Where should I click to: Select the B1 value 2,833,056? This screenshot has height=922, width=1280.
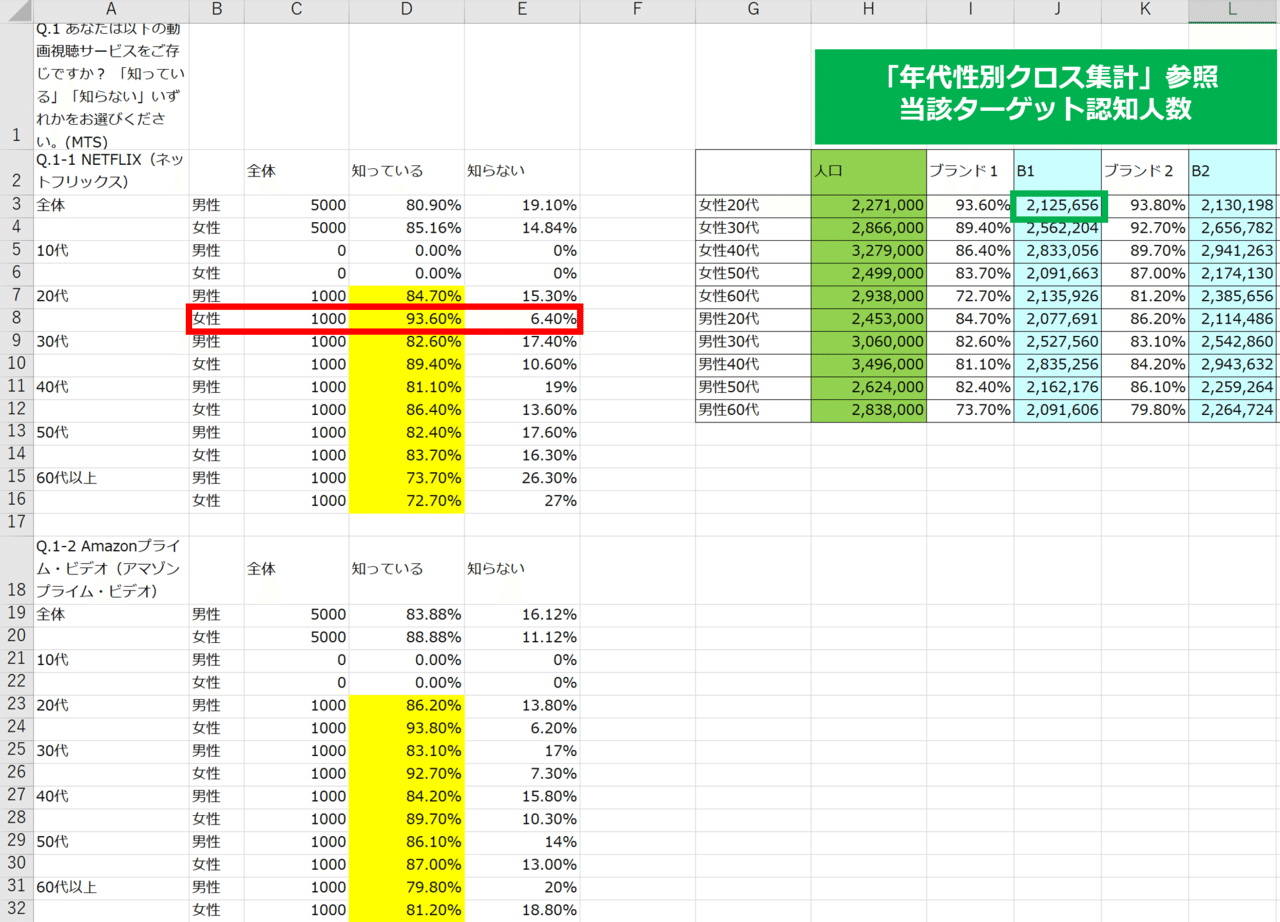pos(1057,251)
